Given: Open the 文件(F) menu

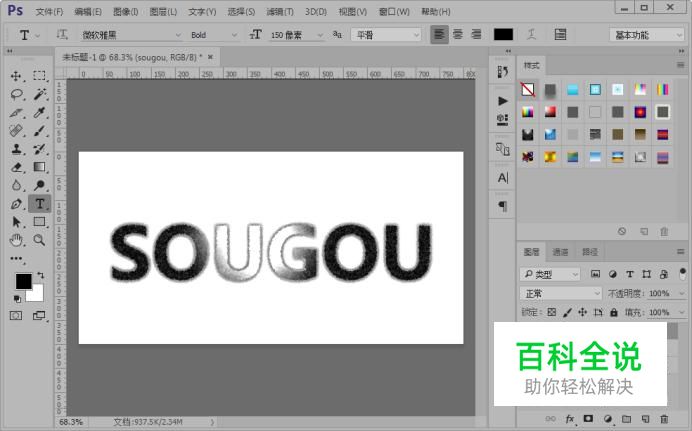Looking at the screenshot, I should (x=49, y=11).
